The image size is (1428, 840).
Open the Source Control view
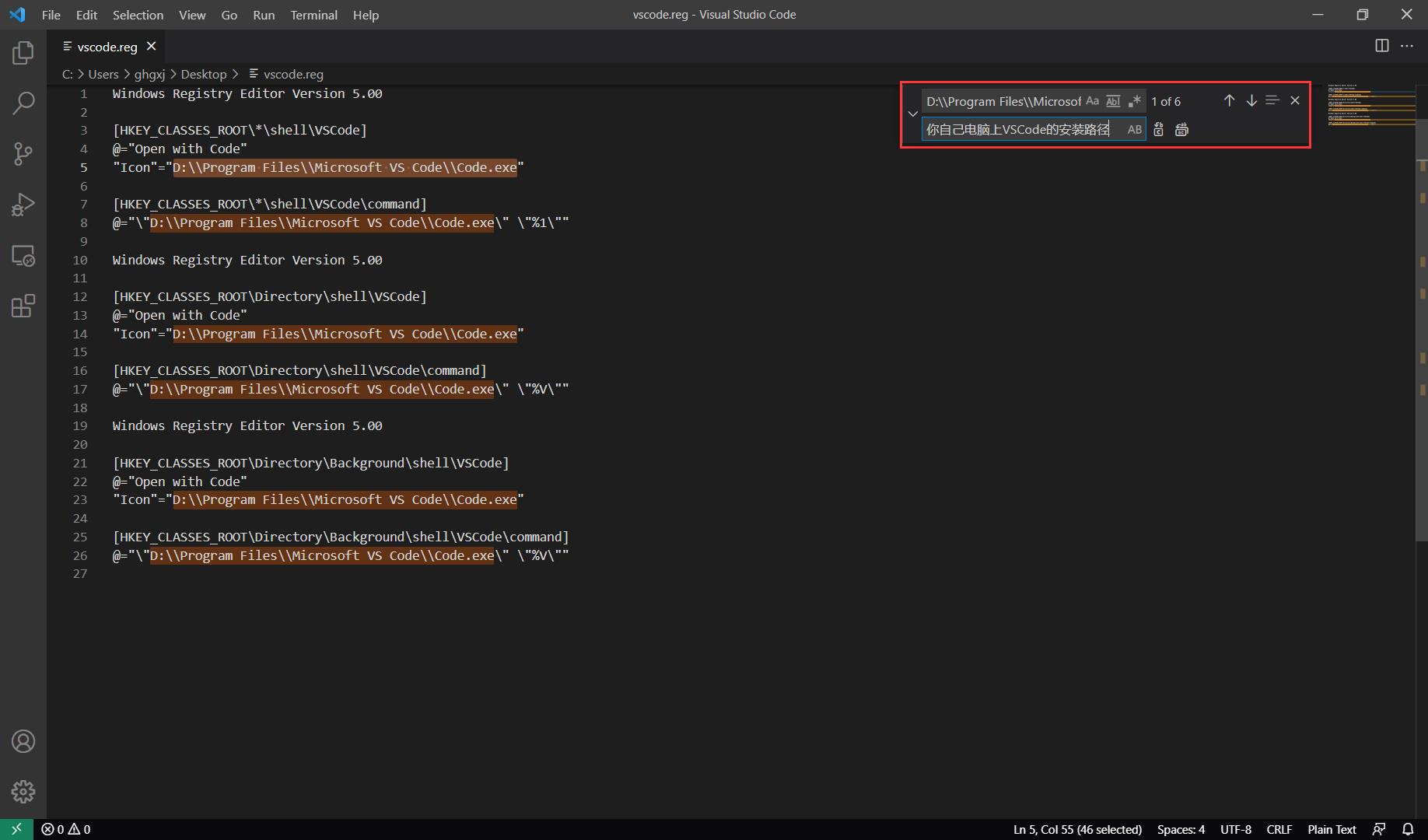(23, 154)
